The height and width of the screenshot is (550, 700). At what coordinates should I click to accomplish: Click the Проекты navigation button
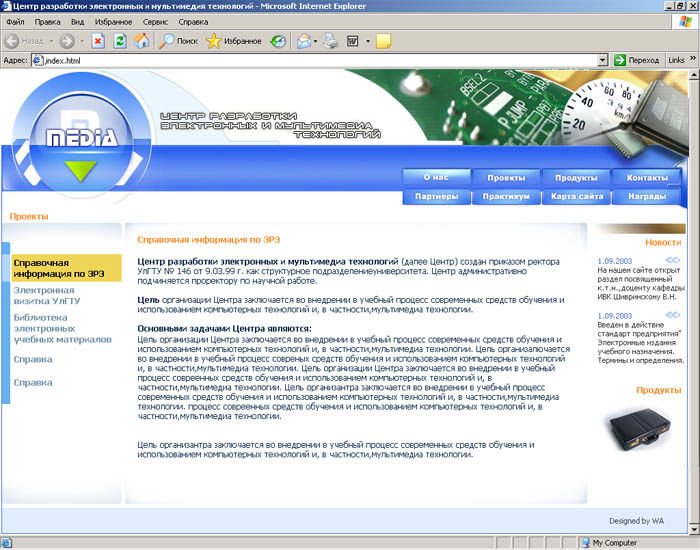[x=506, y=178]
